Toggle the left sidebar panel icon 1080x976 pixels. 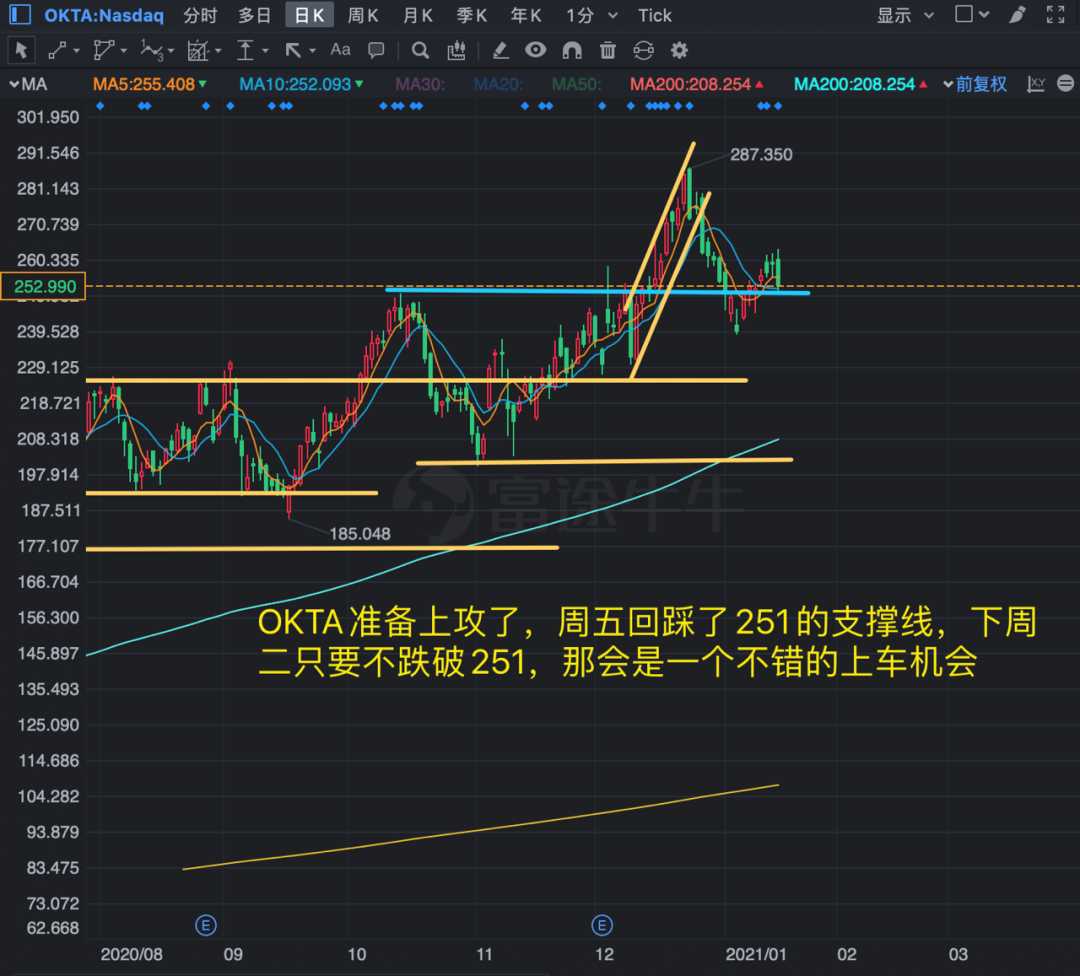20,14
